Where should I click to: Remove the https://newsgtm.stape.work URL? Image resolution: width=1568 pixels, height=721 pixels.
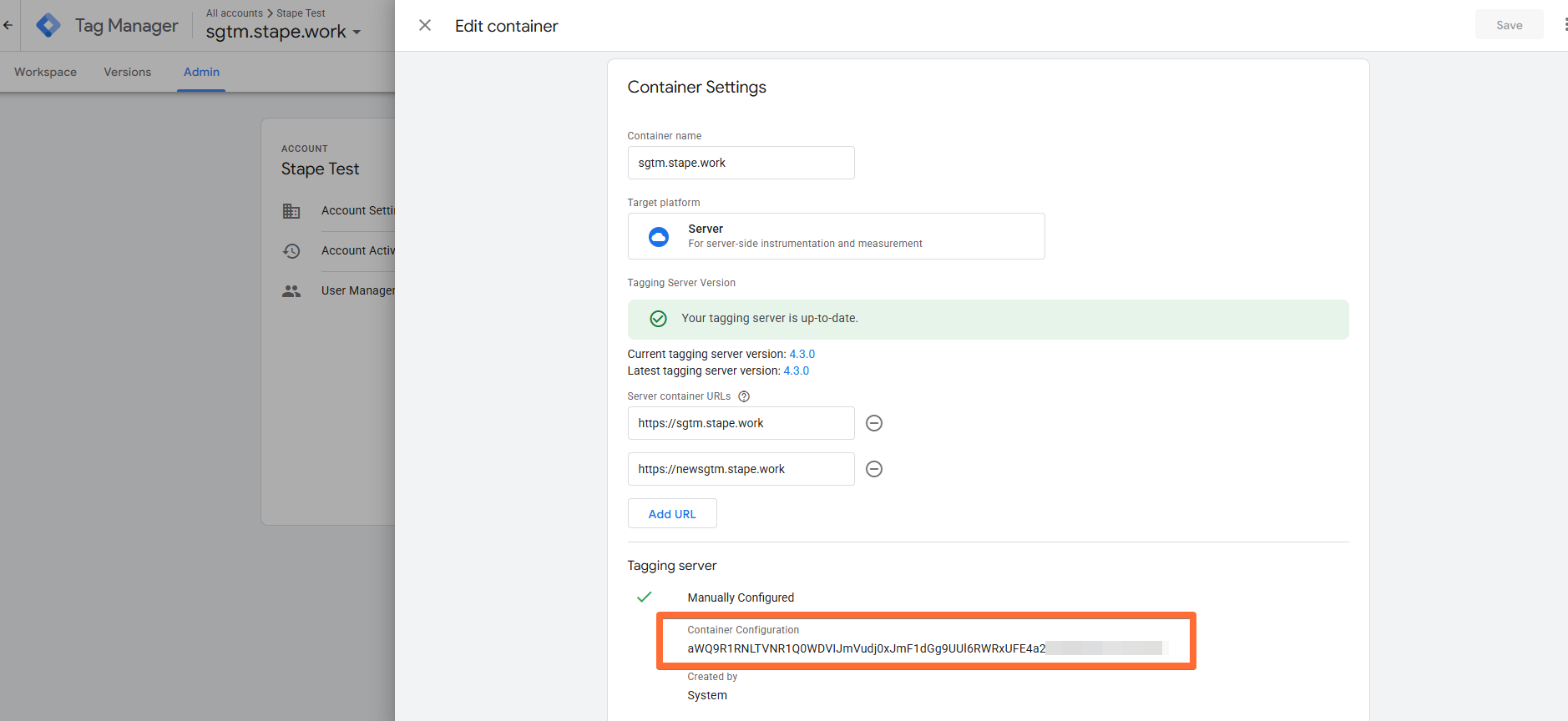click(874, 469)
